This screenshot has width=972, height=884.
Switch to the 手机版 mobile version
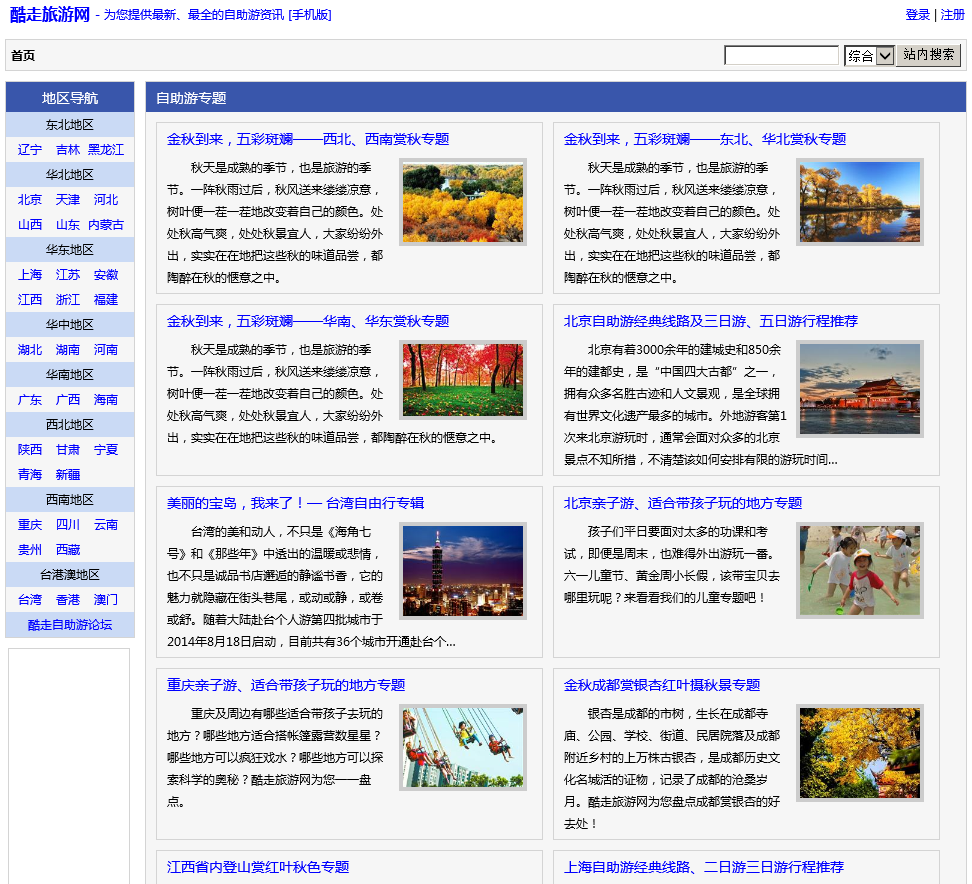coord(310,15)
